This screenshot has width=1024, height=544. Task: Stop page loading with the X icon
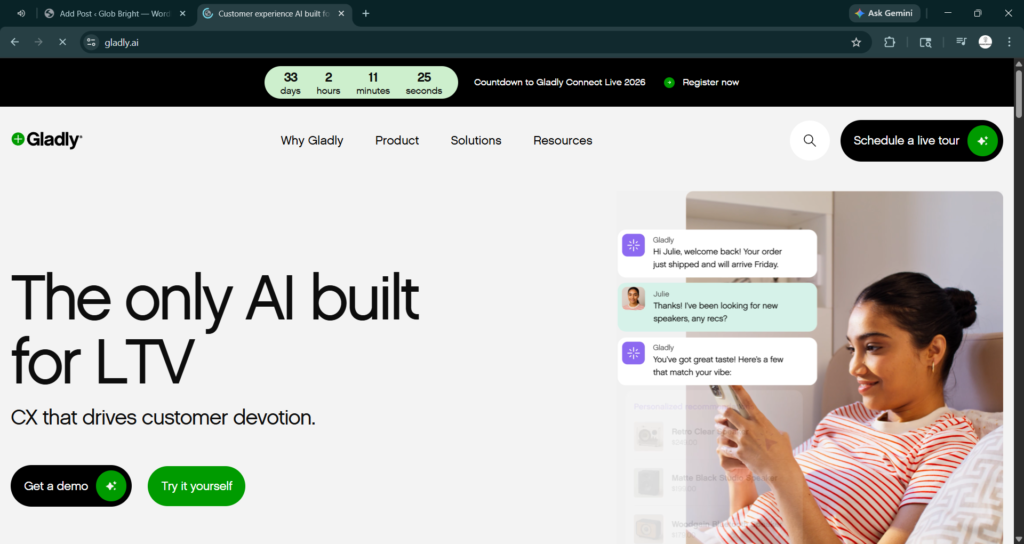[62, 42]
